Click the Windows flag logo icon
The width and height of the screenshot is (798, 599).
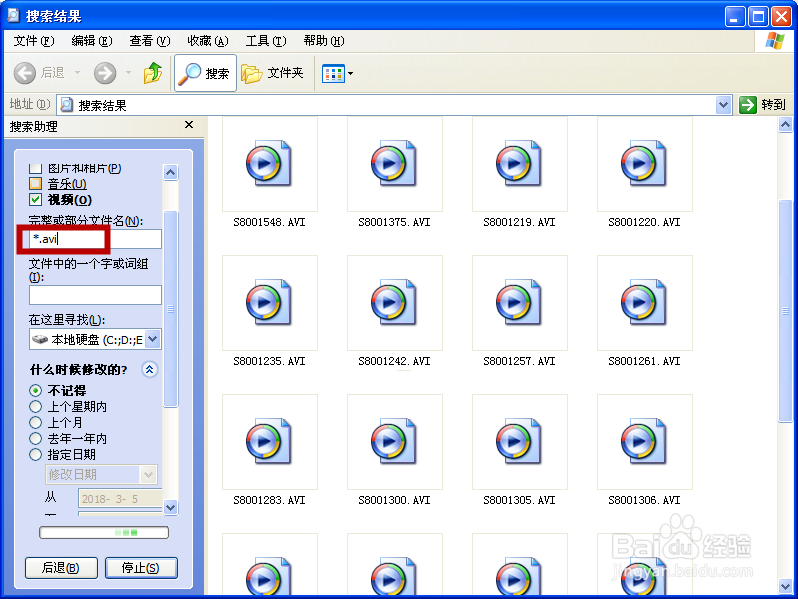click(x=775, y=41)
